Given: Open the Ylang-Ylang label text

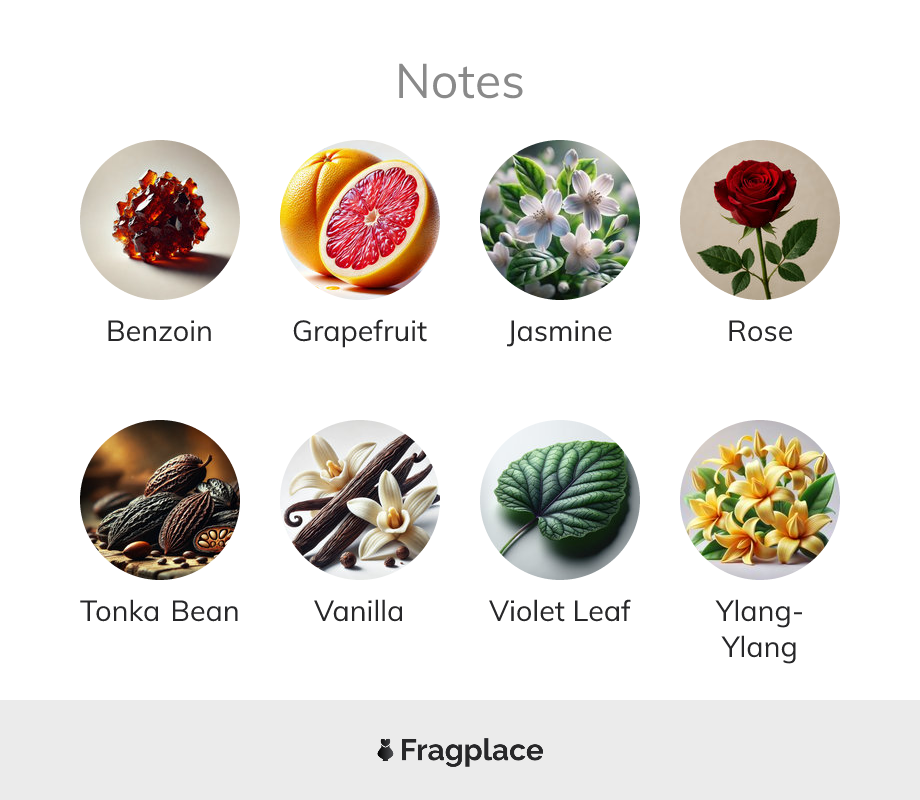Looking at the screenshot, I should 760,630.
